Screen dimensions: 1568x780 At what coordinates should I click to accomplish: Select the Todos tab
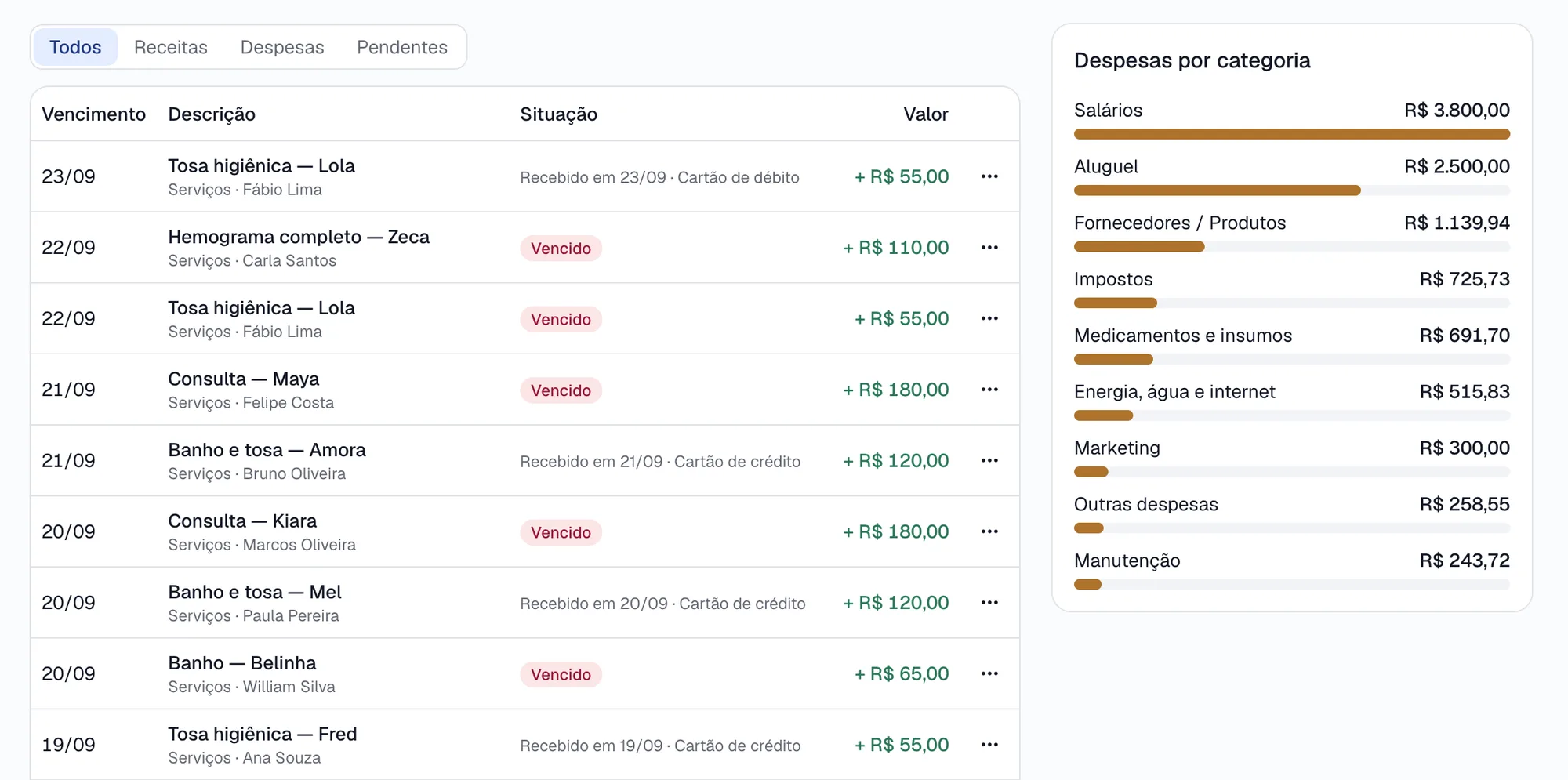point(75,47)
